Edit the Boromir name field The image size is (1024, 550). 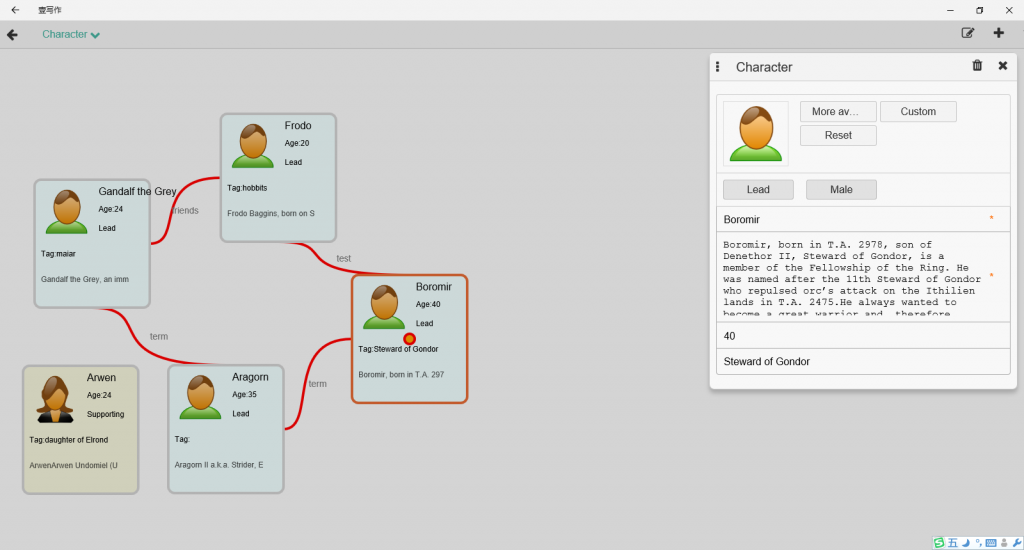(863, 219)
